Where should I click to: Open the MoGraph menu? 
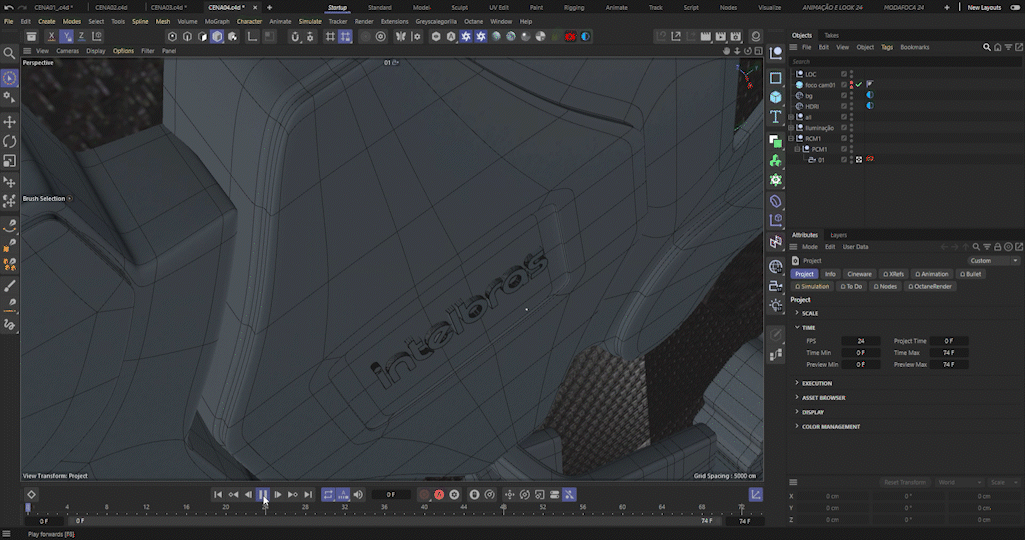click(x=217, y=22)
